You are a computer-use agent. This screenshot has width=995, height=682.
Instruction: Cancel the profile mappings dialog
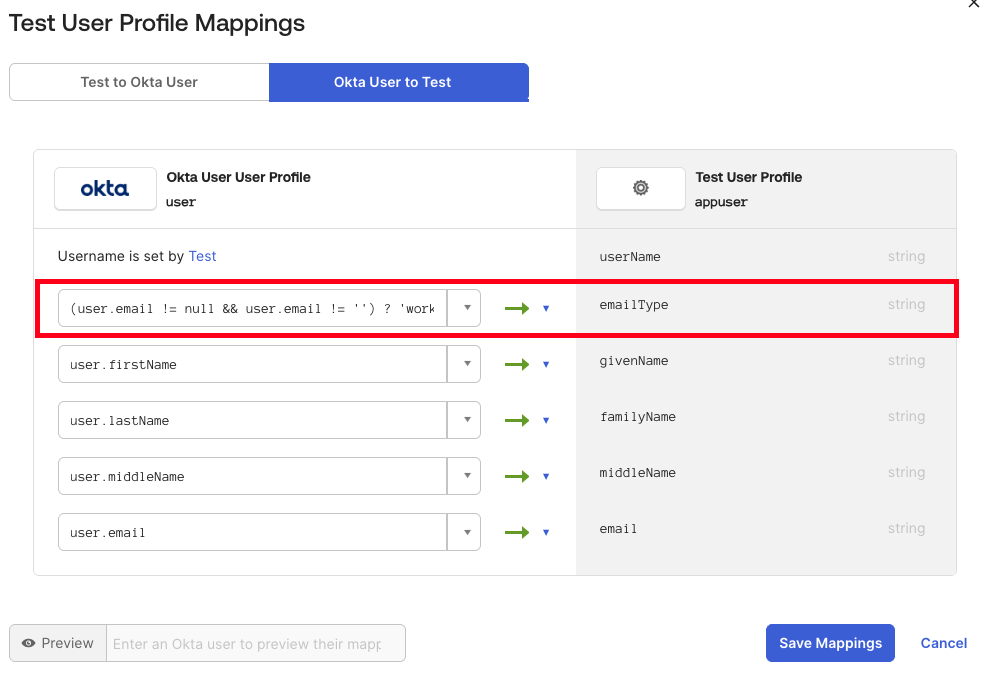[944, 643]
